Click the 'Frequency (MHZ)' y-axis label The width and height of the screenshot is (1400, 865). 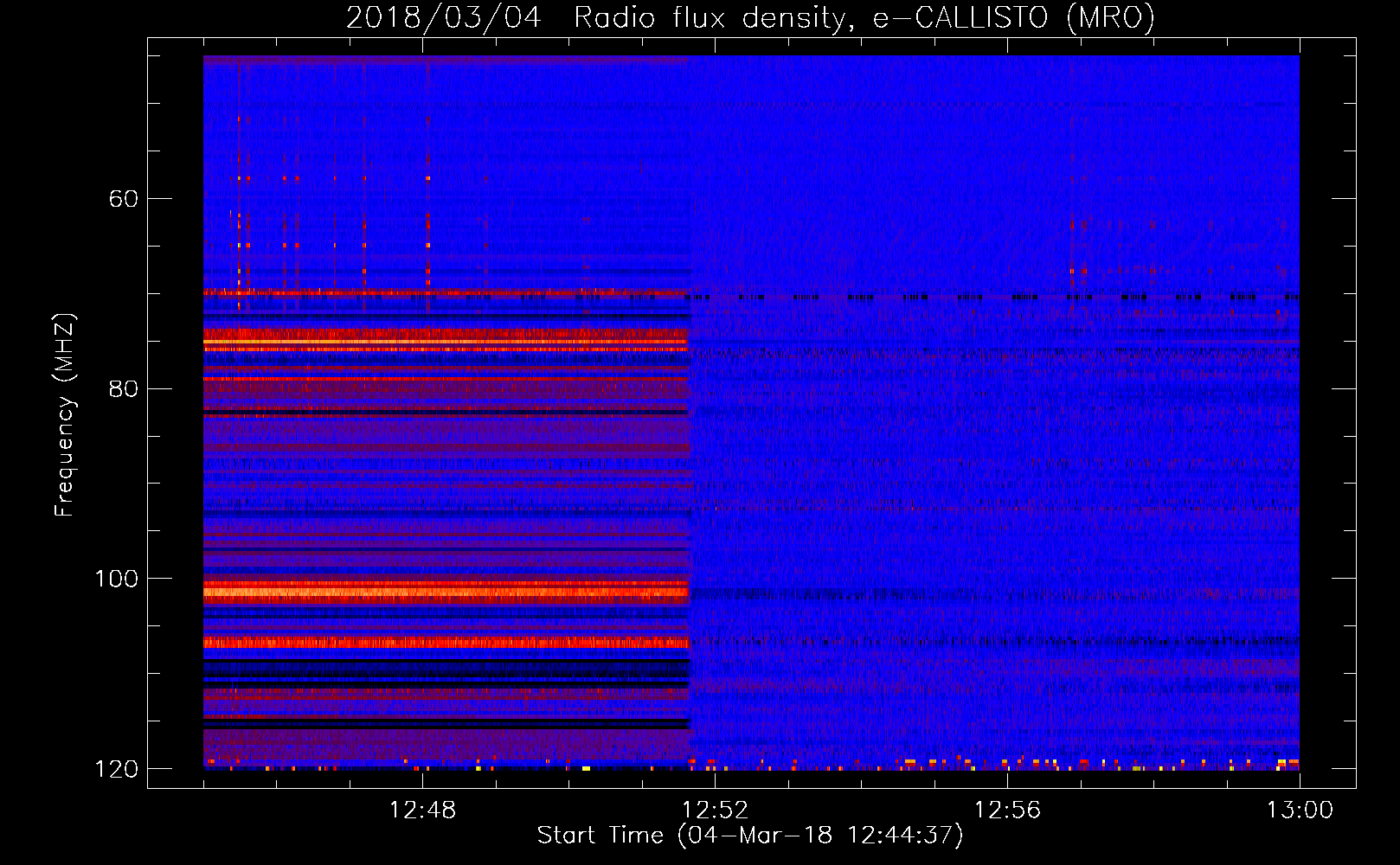point(65,415)
